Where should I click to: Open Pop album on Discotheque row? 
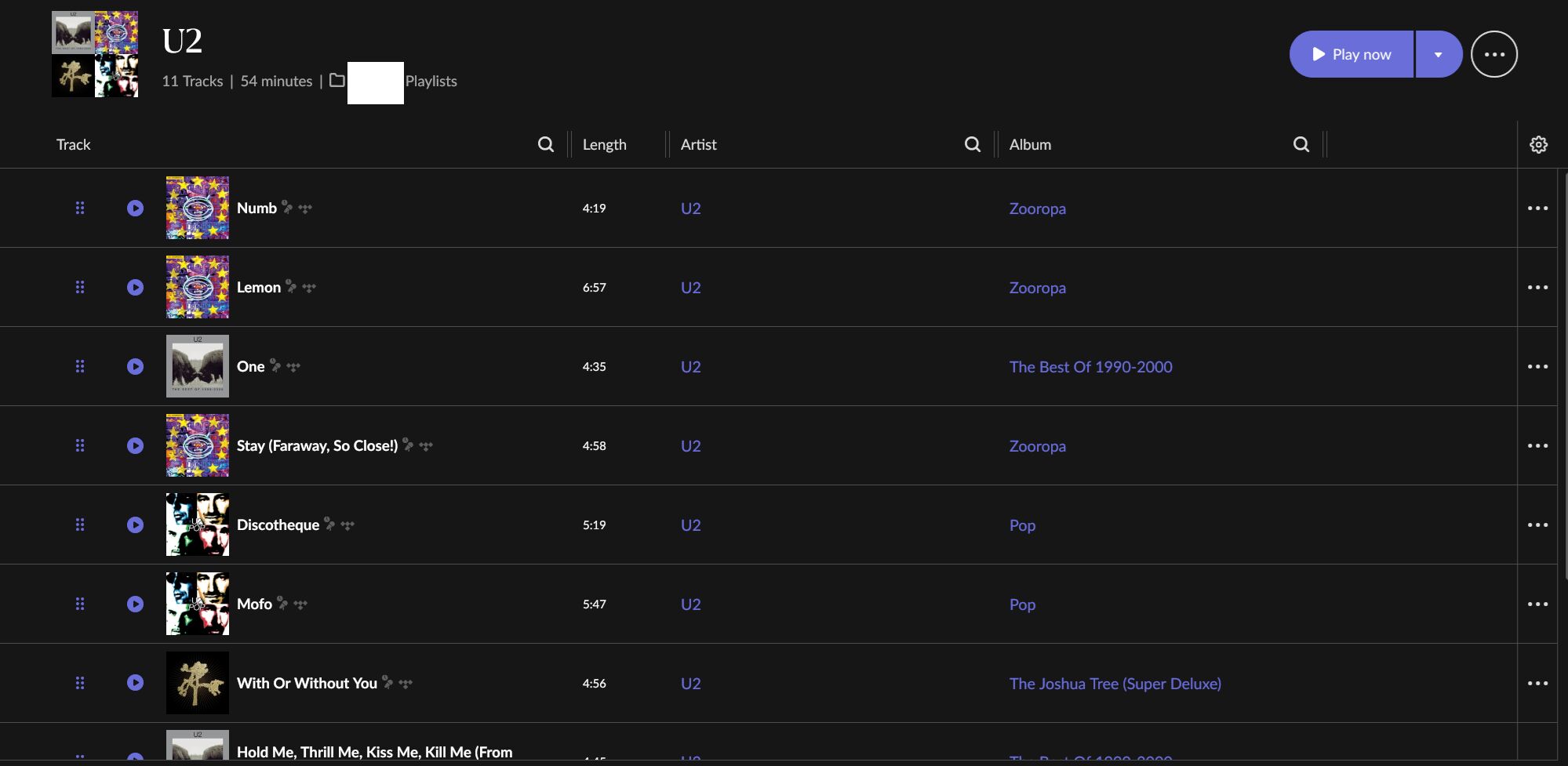[1023, 525]
